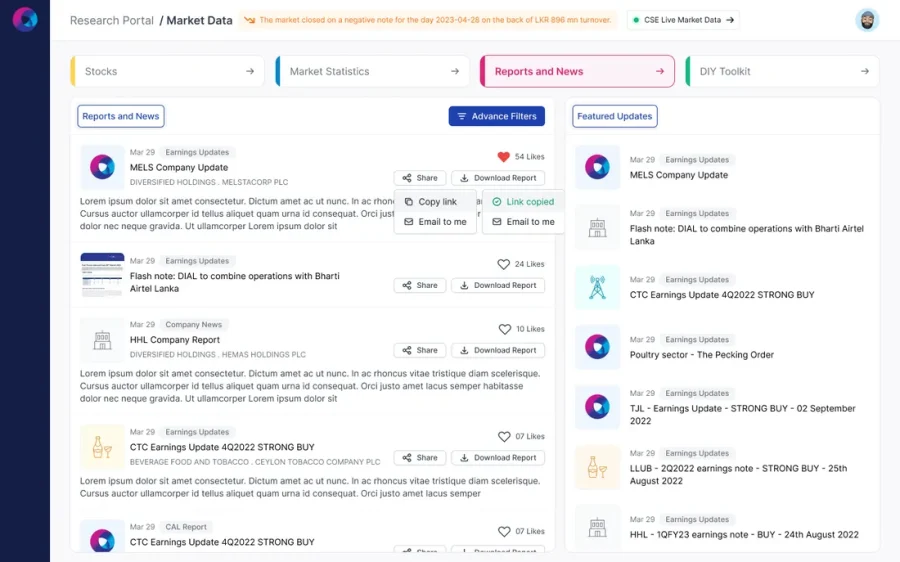Click the Link copied confirmation entry

tap(523, 201)
